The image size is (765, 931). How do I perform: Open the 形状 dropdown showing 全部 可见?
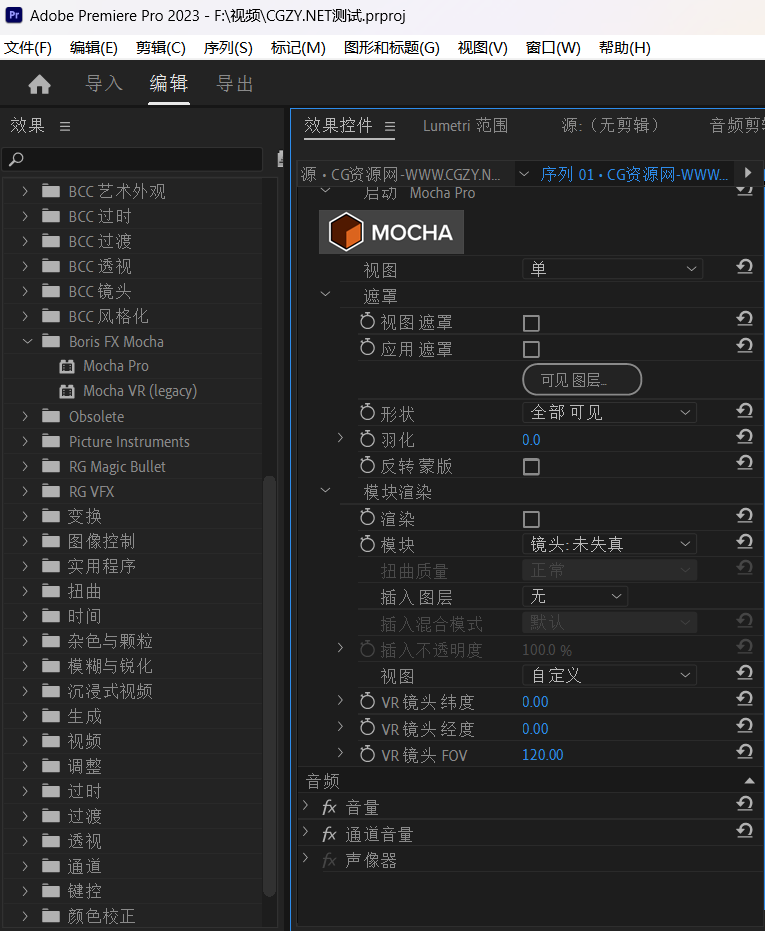[609, 412]
